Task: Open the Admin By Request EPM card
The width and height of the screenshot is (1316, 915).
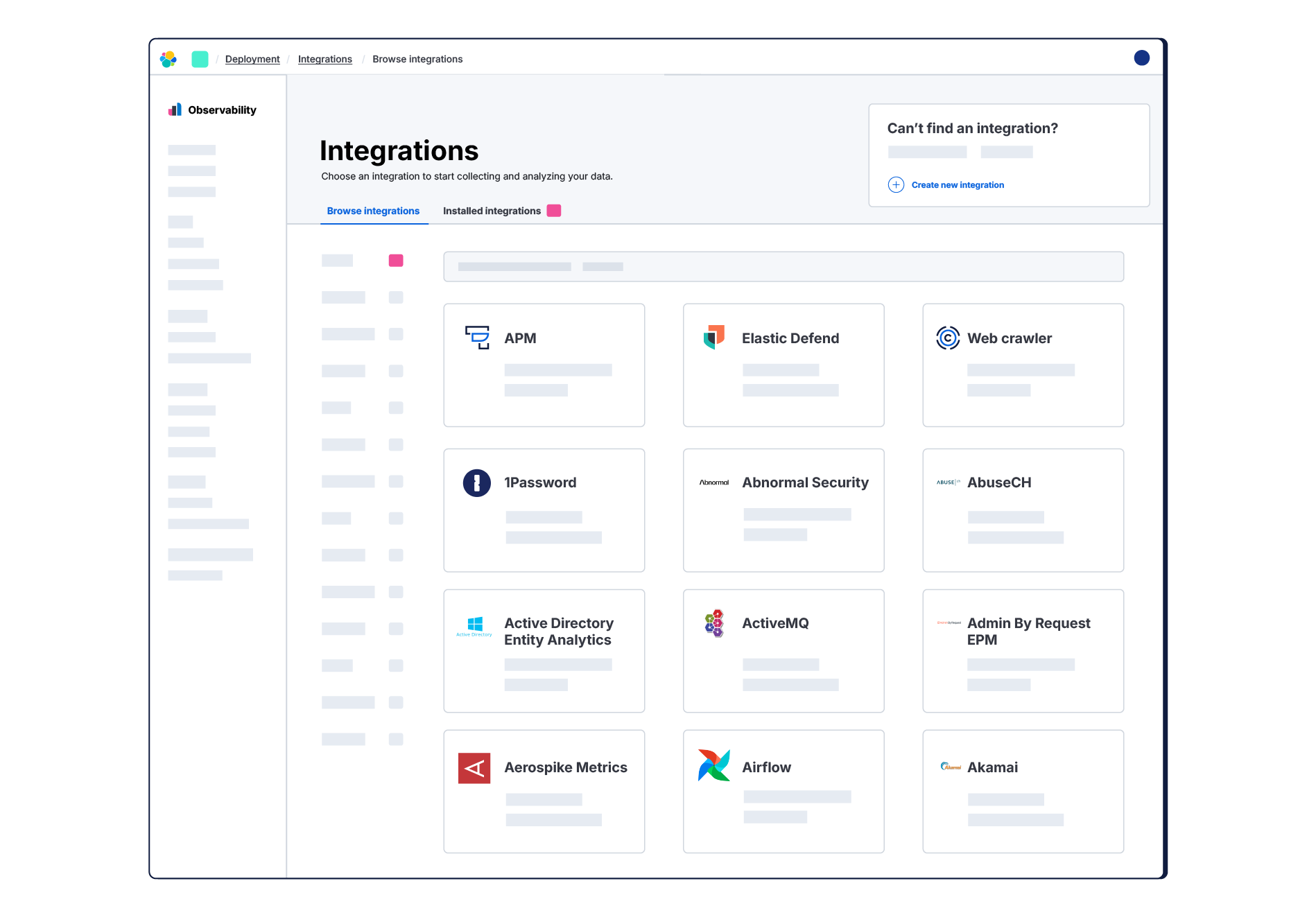Action: tap(1023, 651)
